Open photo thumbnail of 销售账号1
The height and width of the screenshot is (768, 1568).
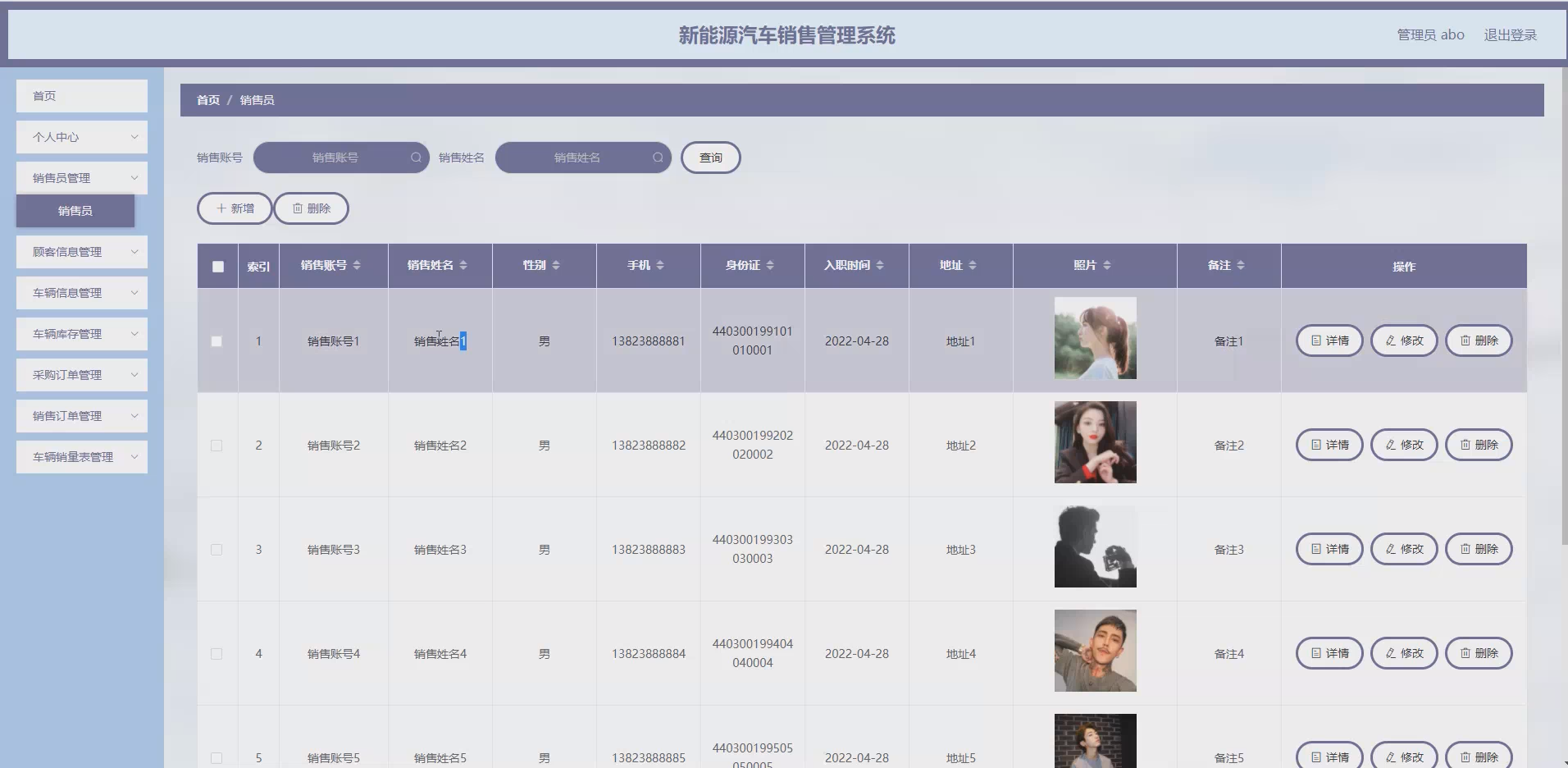point(1096,338)
